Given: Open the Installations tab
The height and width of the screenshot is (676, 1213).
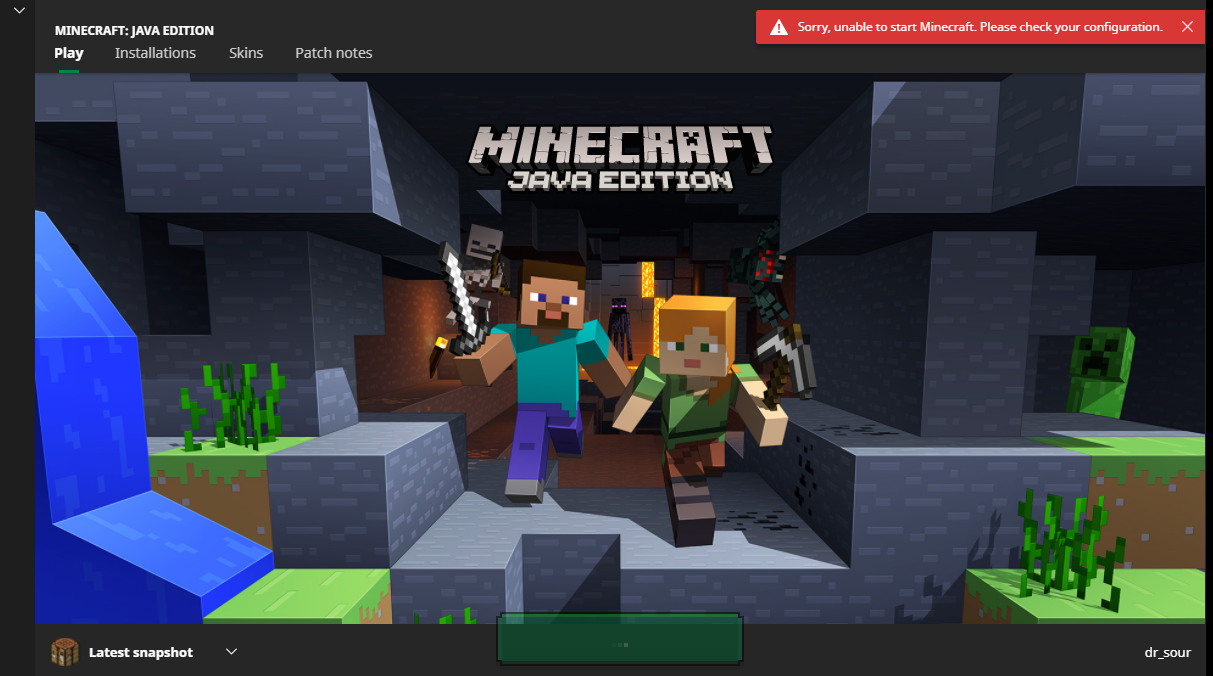Looking at the screenshot, I should [x=155, y=53].
